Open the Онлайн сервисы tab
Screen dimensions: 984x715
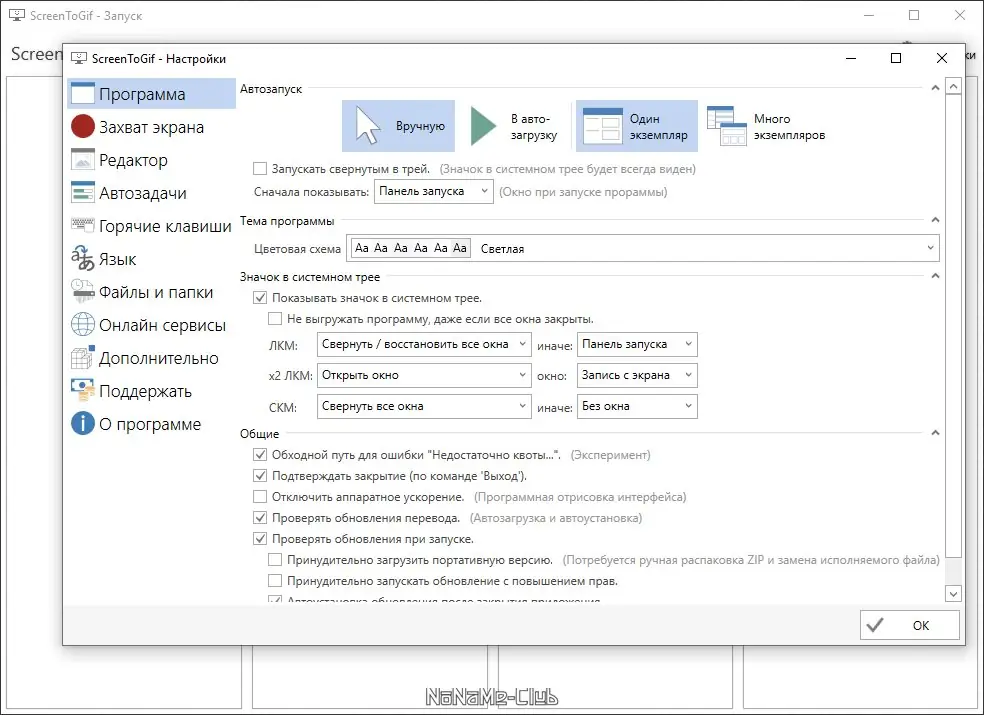click(x=151, y=325)
